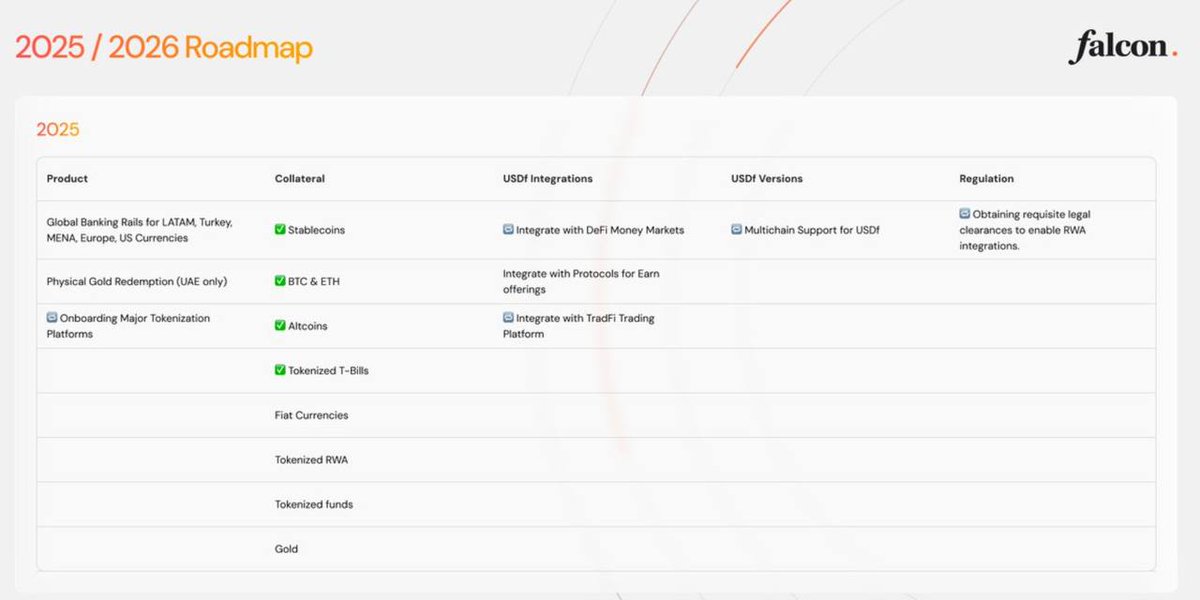Click the Product column header
Screen dimensions: 1200x600
tap(67, 179)
